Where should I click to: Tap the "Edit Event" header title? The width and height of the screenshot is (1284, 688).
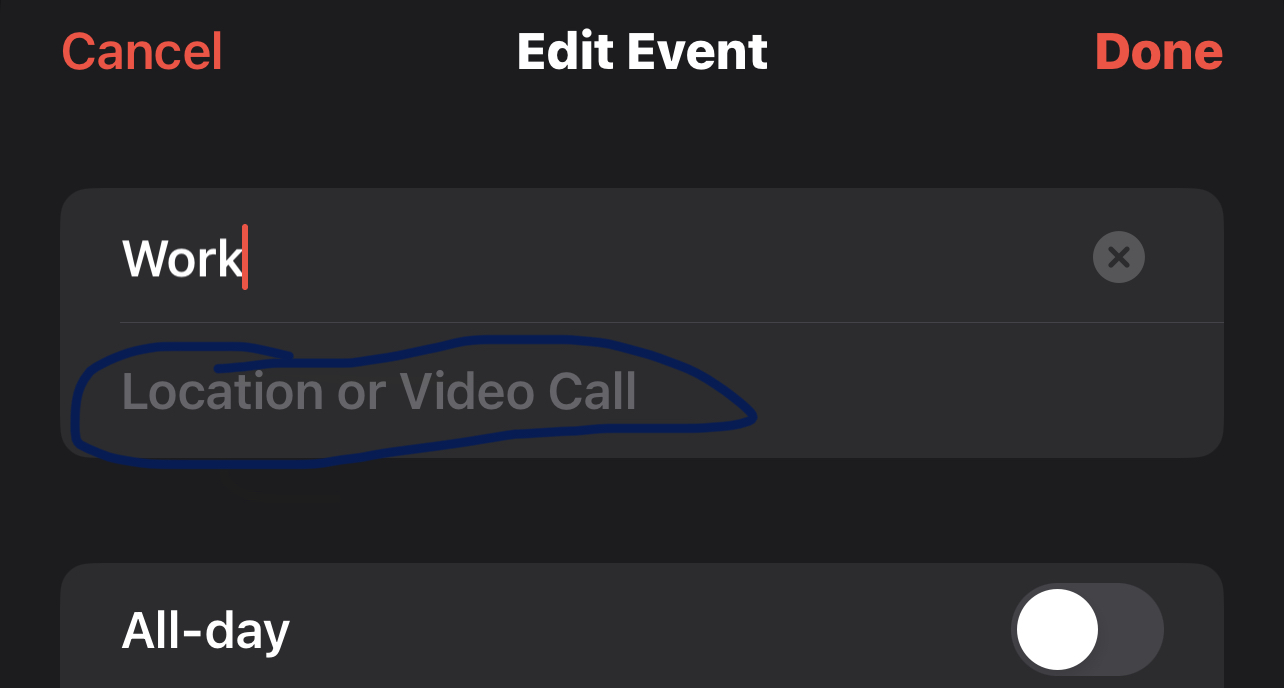pyautogui.click(x=642, y=52)
